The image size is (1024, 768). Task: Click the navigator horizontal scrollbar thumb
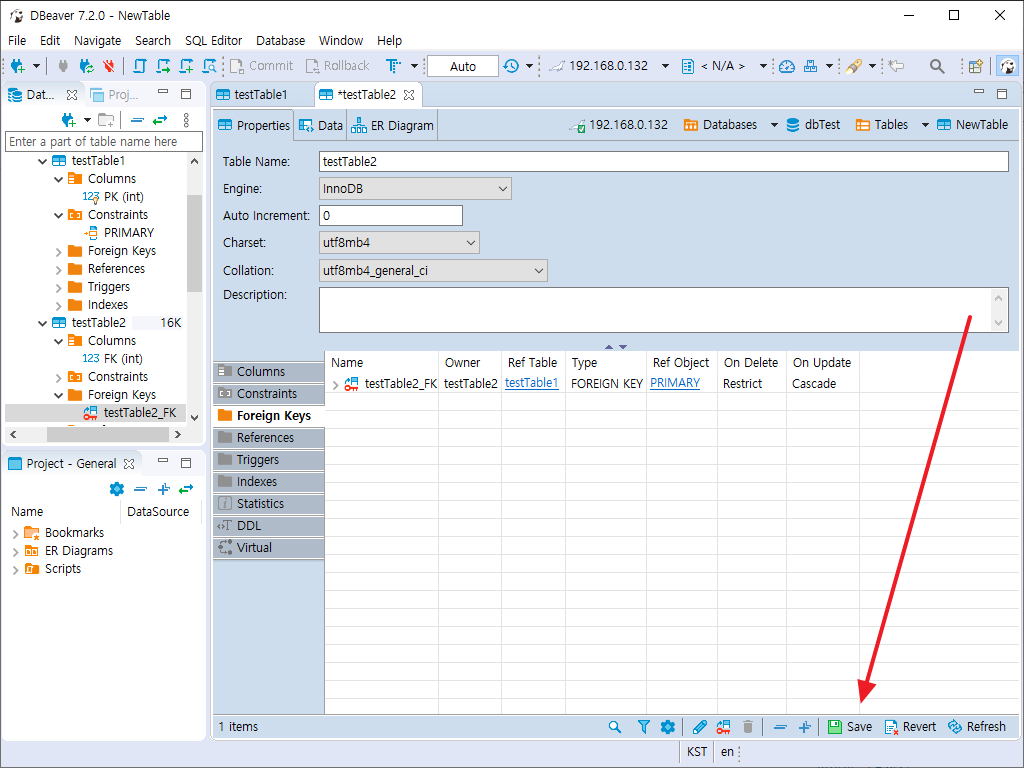tap(108, 434)
